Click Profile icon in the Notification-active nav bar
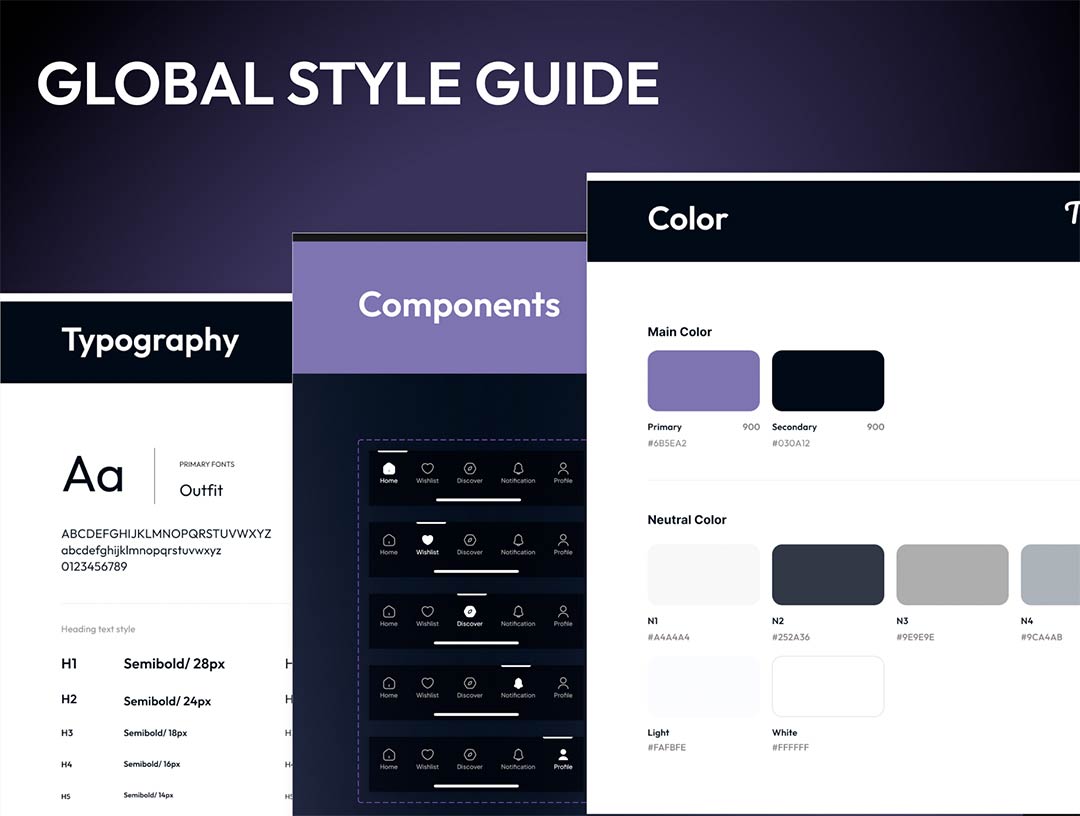Image resolution: width=1080 pixels, height=816 pixels. point(563,683)
